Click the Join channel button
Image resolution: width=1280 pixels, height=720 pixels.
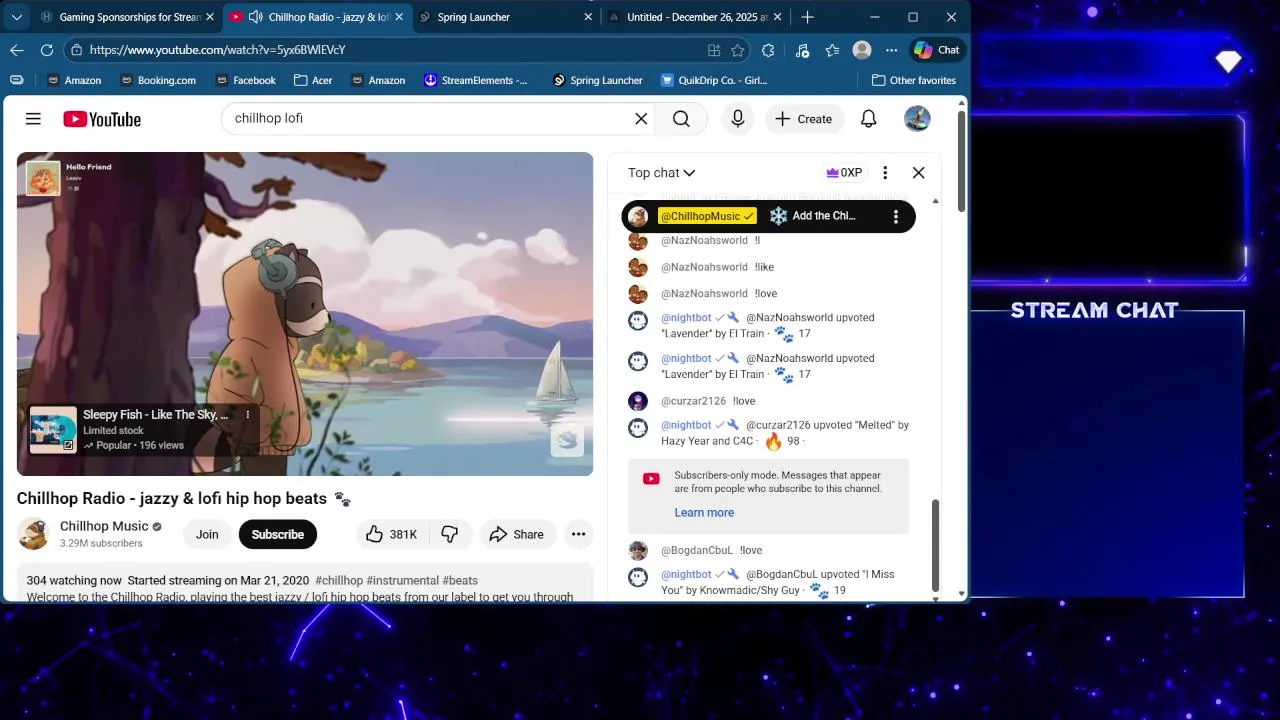pos(207,534)
